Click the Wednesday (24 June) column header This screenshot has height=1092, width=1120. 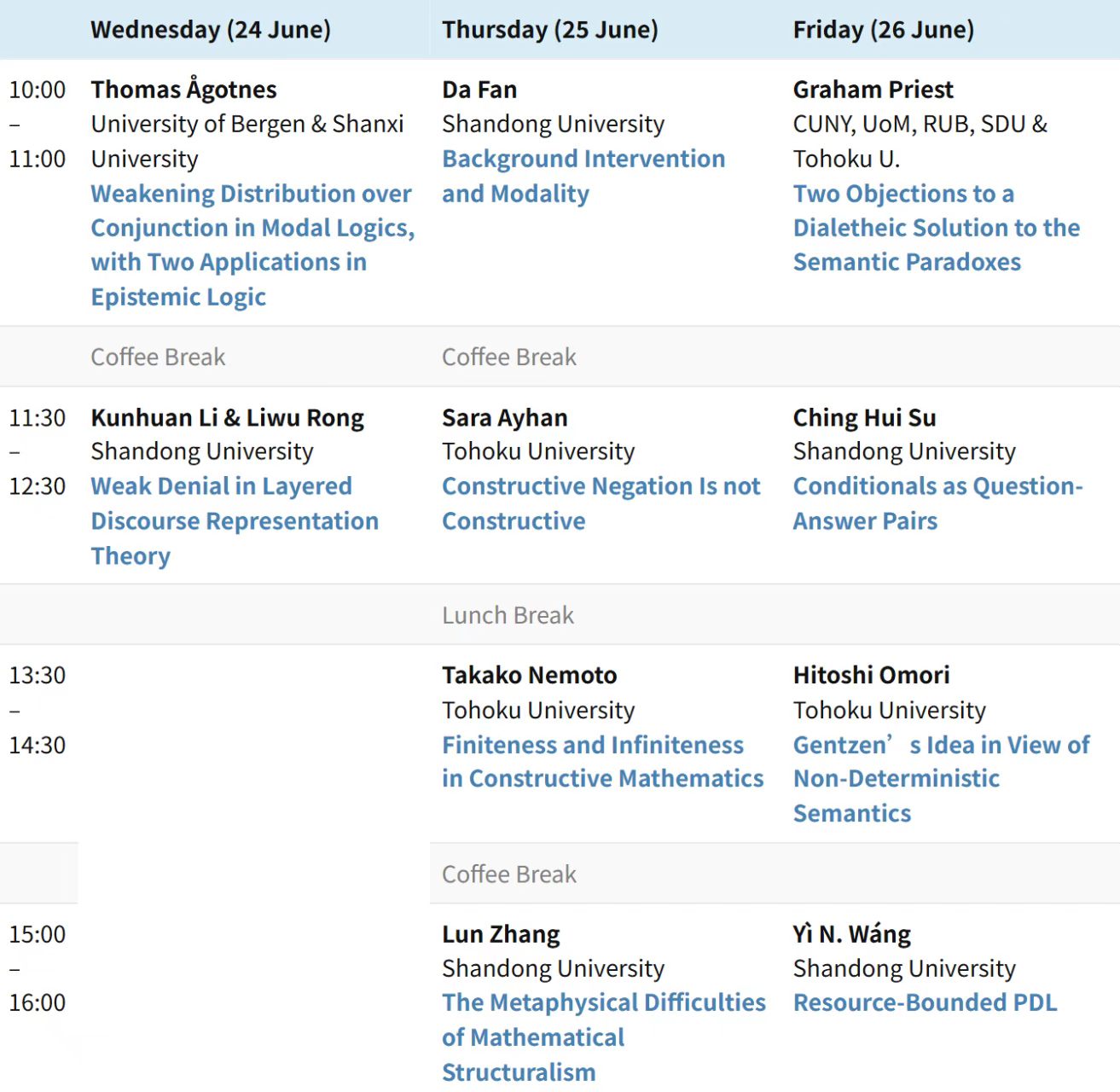[x=211, y=30]
